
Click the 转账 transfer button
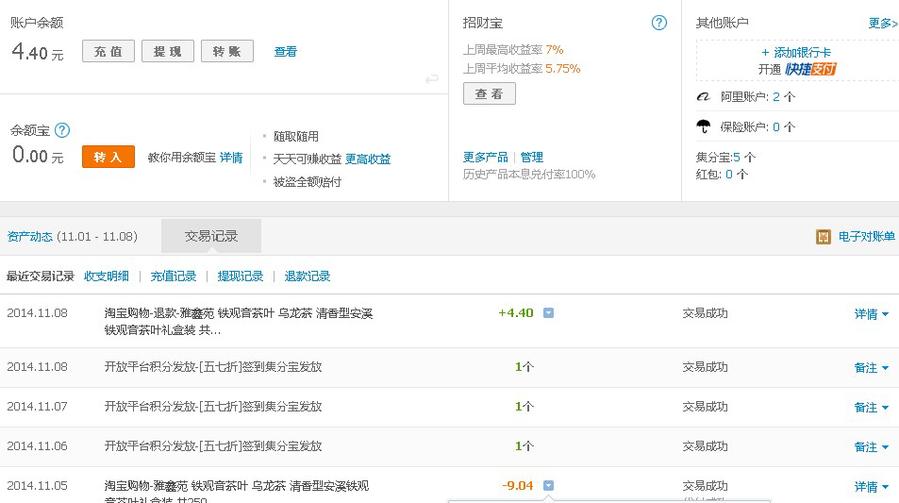click(228, 51)
